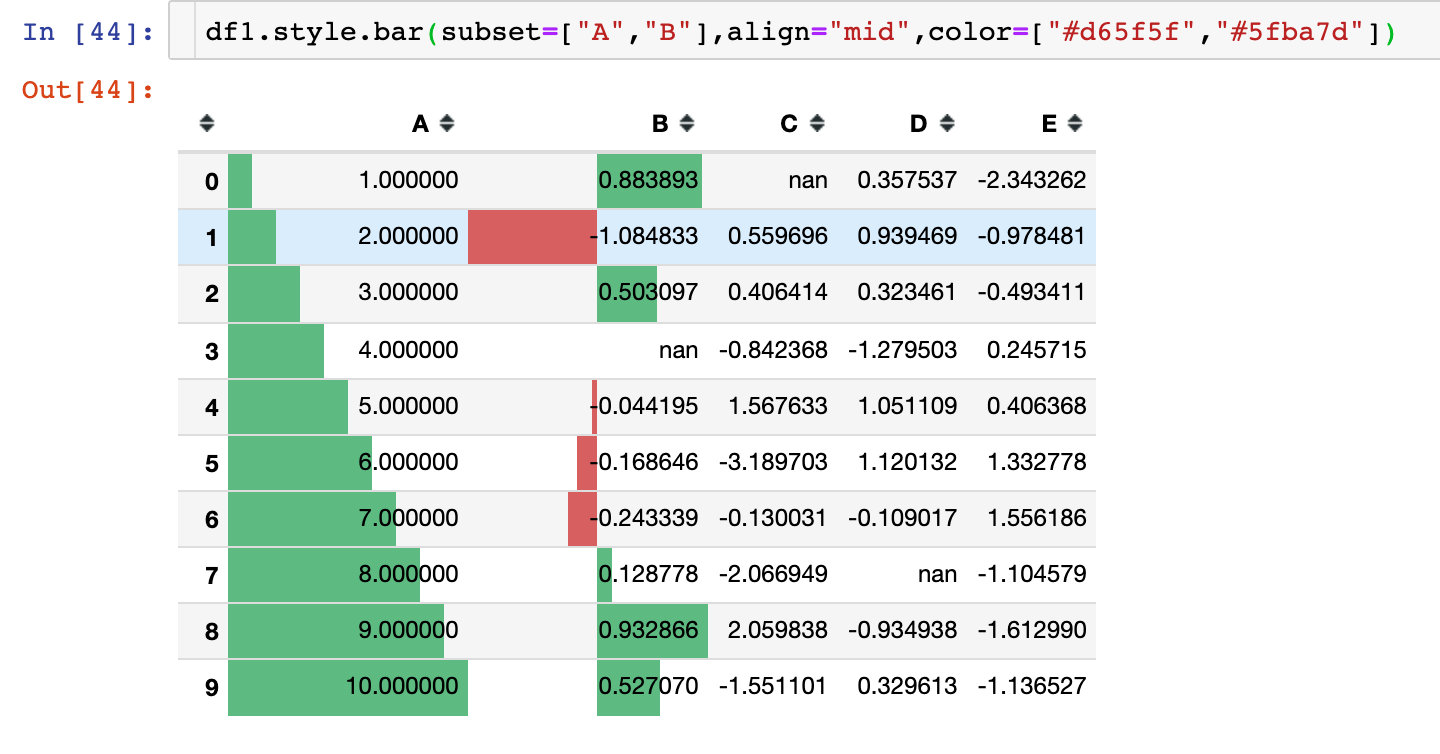Image resolution: width=1440 pixels, height=754 pixels.
Task: Click cell 0.559696 in column C
Action: (x=778, y=236)
